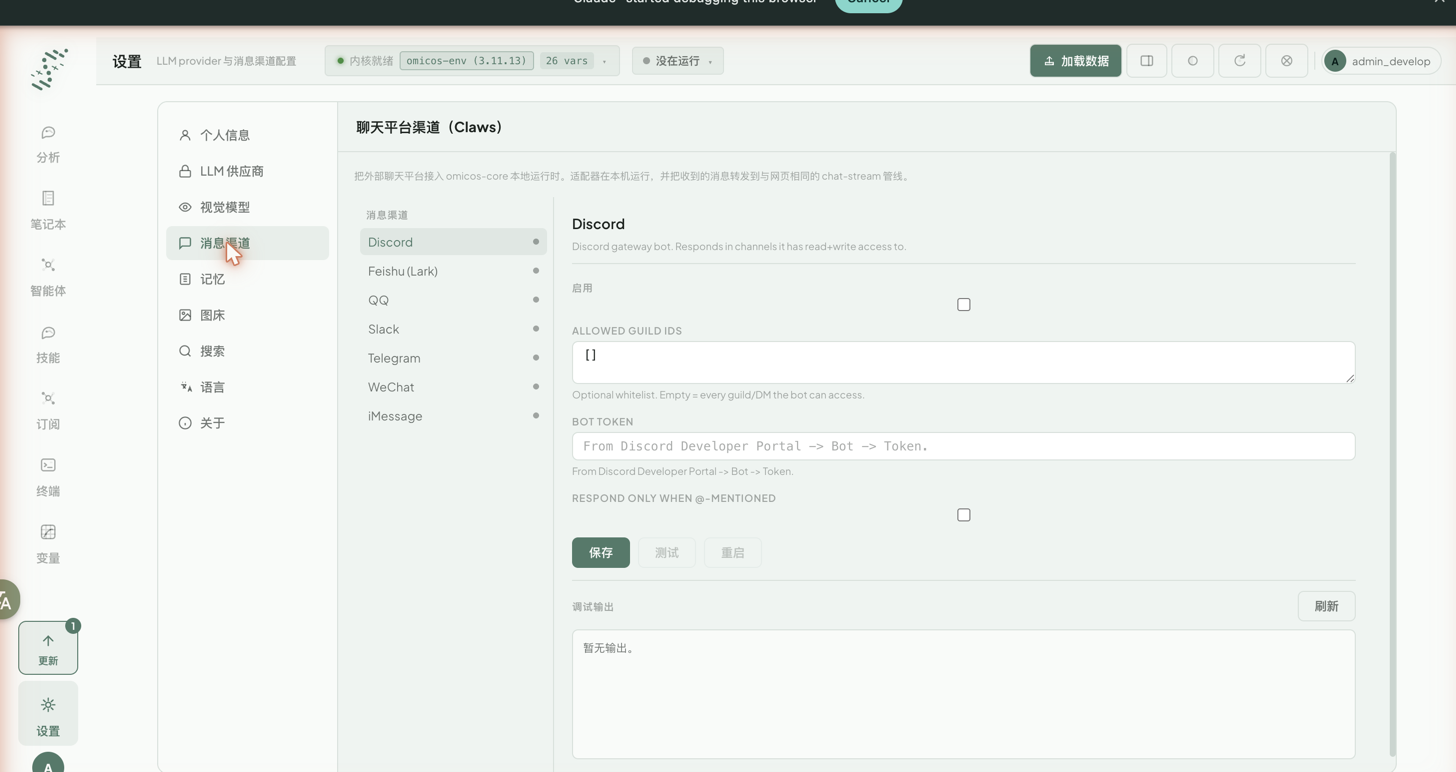The image size is (1456, 772).
Task: Go to the 智能体 agents section
Action: (48, 277)
